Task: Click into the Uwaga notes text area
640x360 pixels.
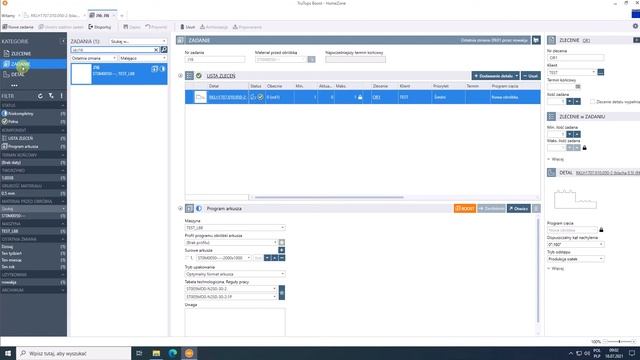Action: [235, 322]
